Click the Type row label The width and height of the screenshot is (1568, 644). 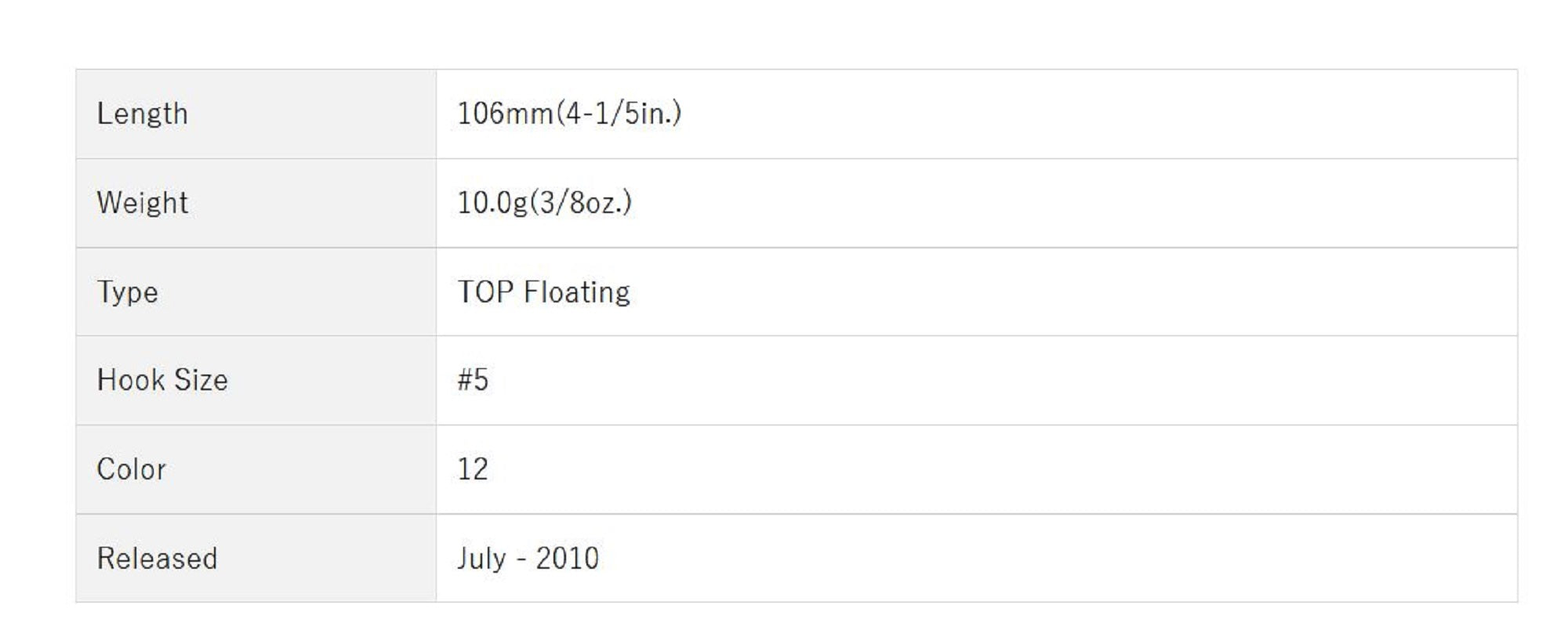pos(127,292)
